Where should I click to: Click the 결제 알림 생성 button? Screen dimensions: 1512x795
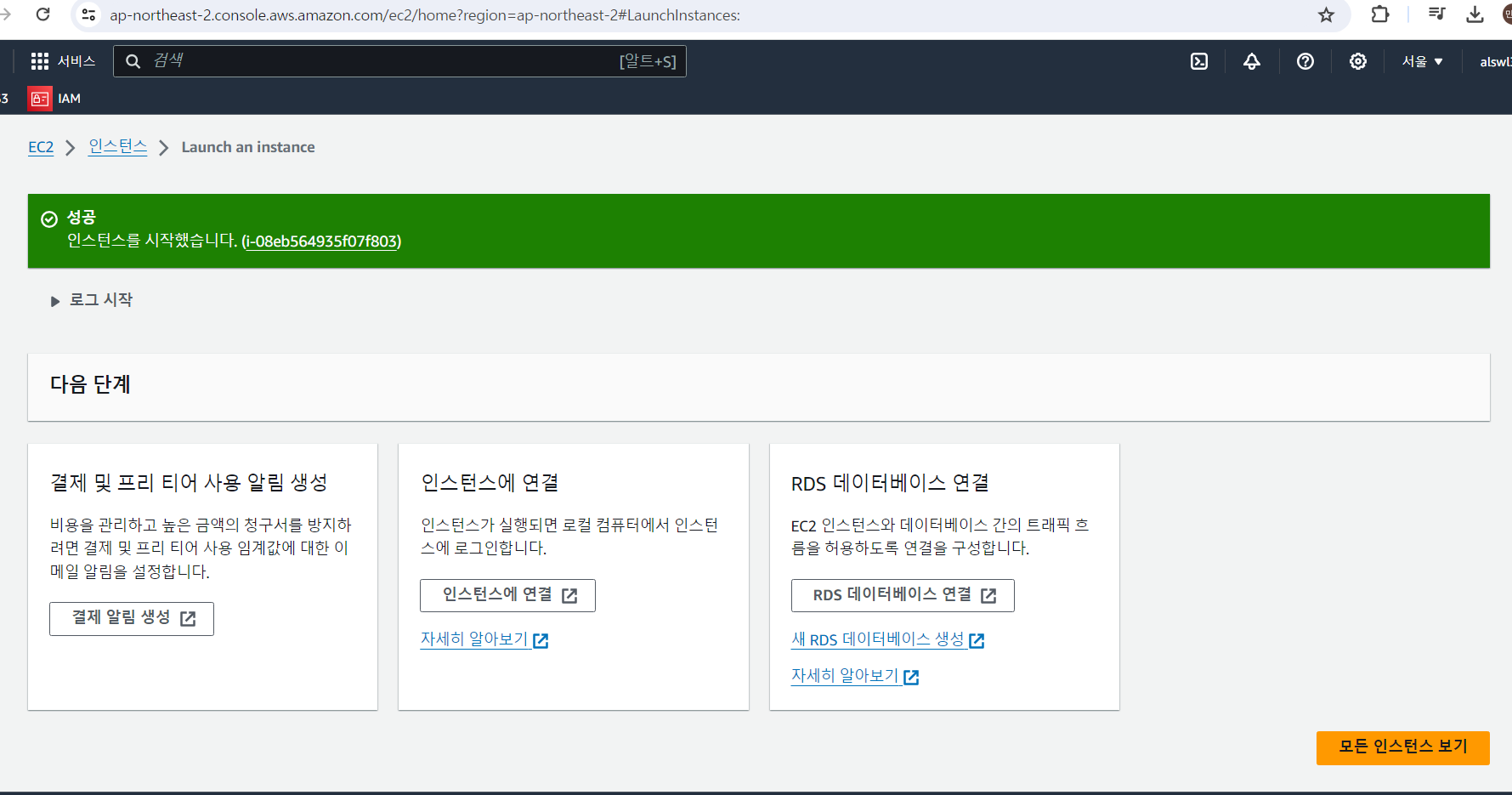(x=132, y=619)
